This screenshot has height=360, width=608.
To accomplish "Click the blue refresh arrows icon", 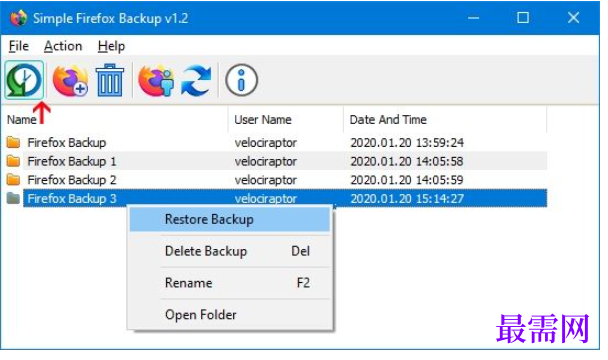I will (x=196, y=80).
